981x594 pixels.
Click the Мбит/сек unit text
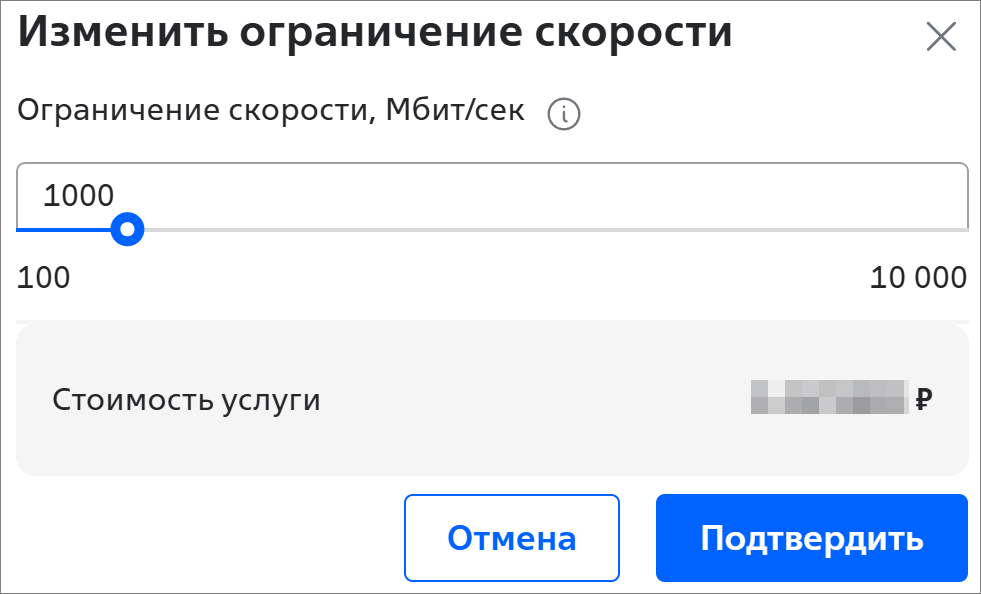pyautogui.click(x=453, y=111)
